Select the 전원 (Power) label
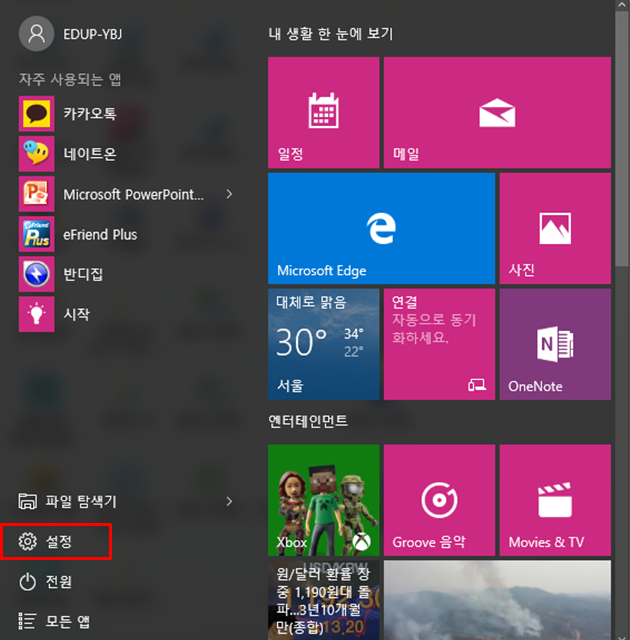 59,582
